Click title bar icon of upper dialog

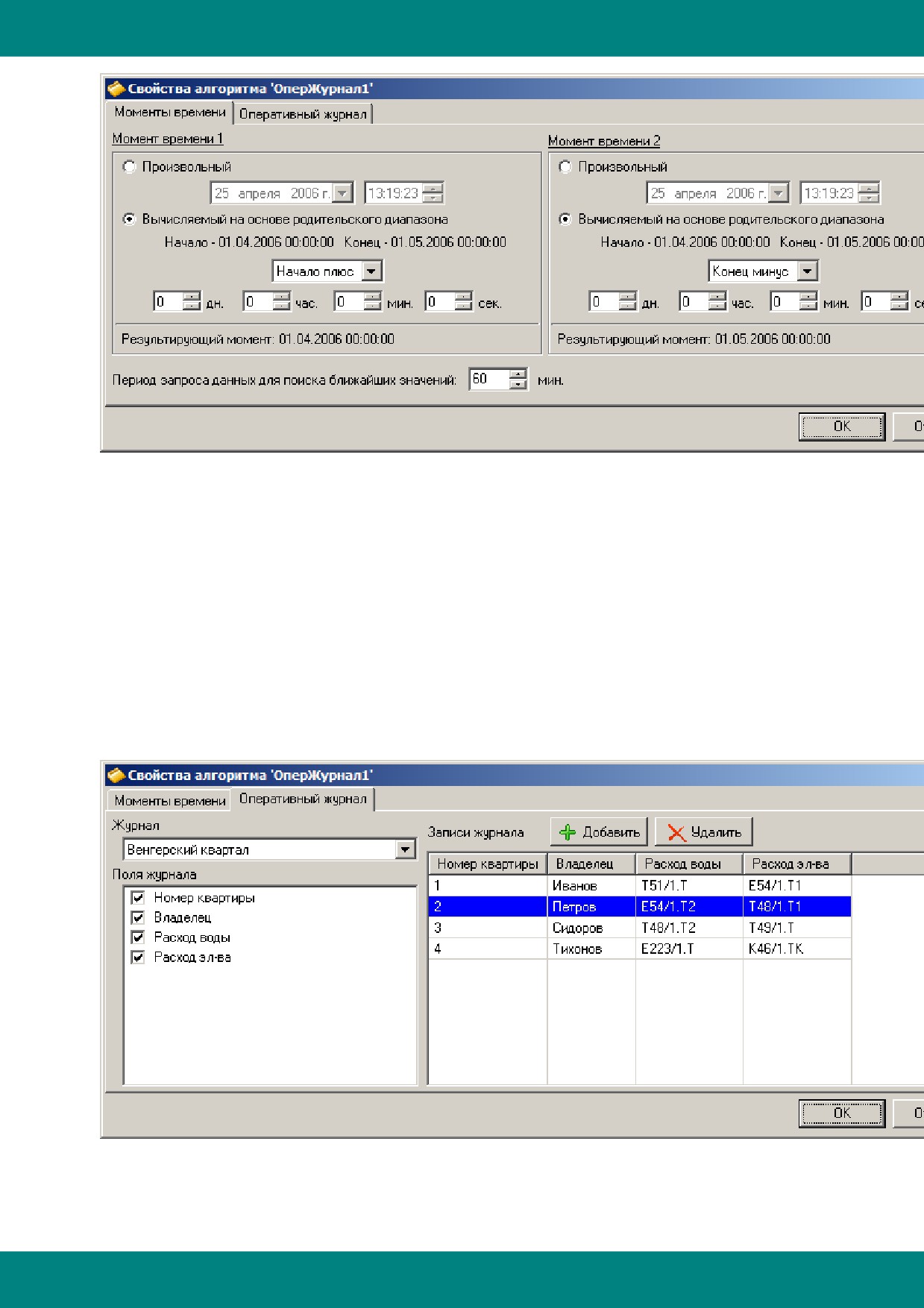point(116,89)
